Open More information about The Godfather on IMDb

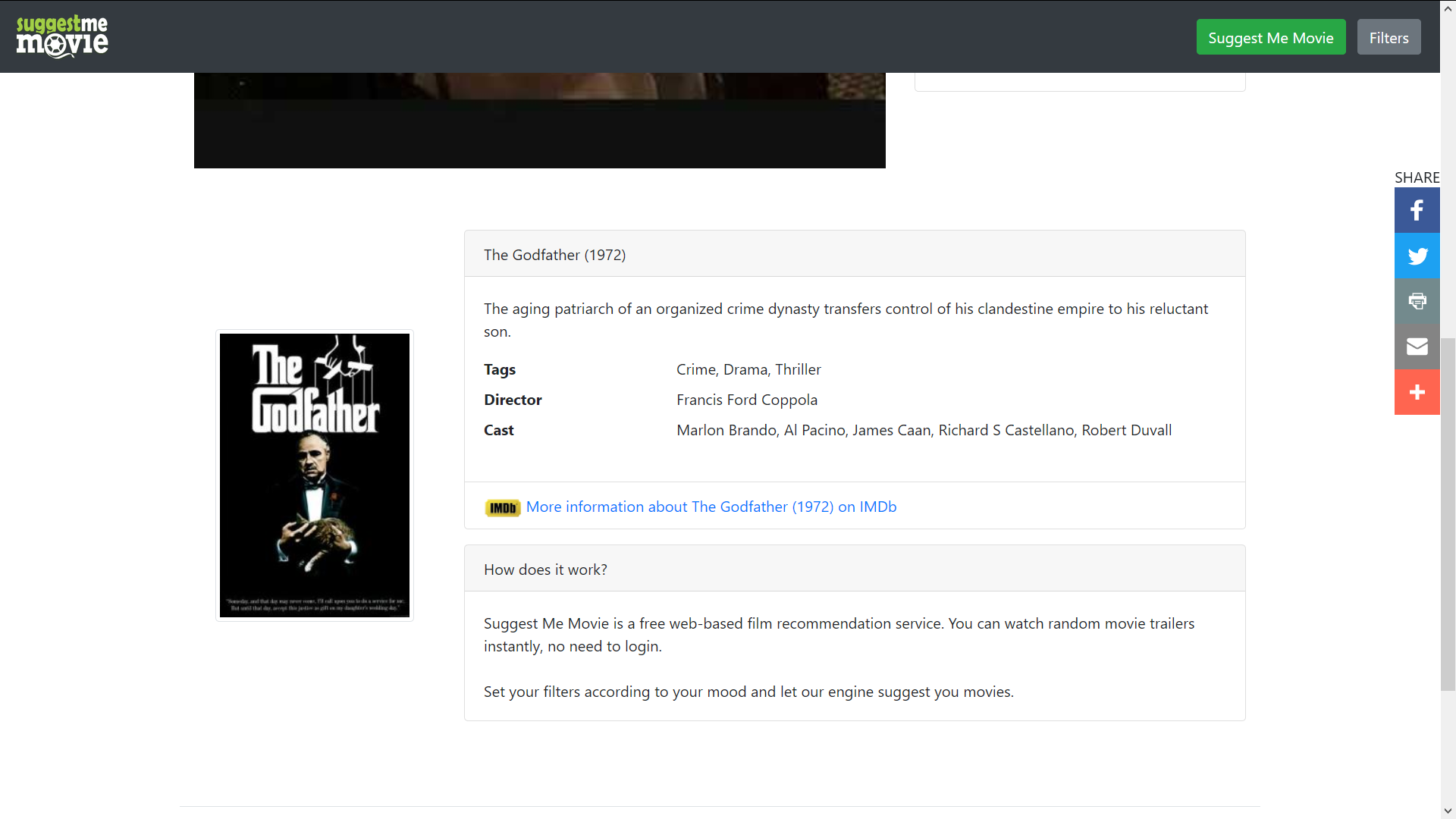point(711,507)
